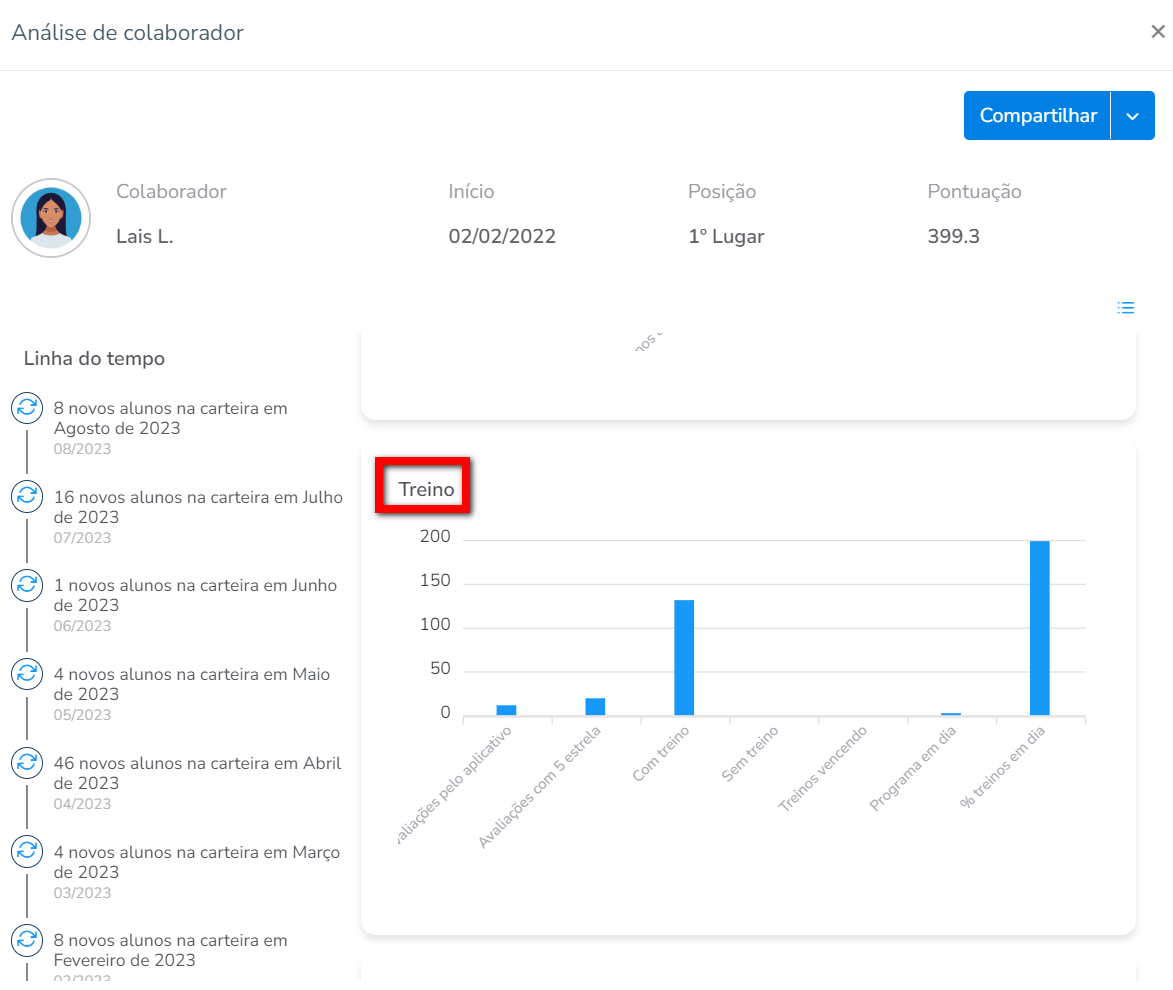This screenshot has width=1173, height=990.
Task: Click the 'Programa em dia' axis label
Action: click(914, 782)
